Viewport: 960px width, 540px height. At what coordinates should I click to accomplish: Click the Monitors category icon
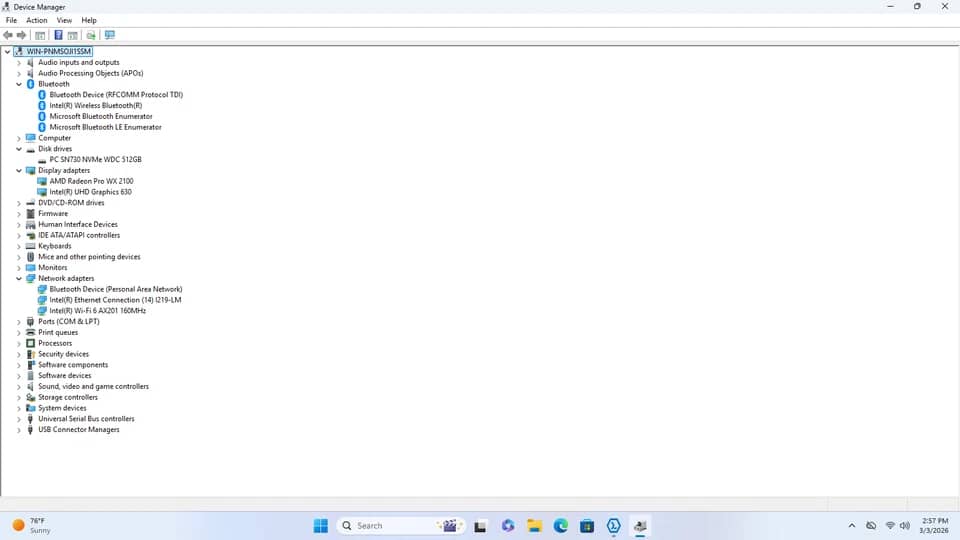(31, 268)
